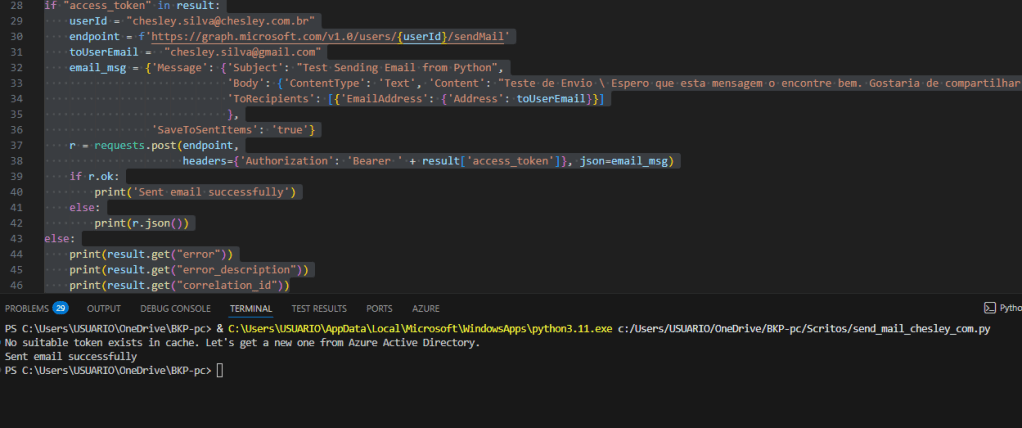This screenshot has width=1022, height=428.
Task: Click 'Sent email successfully' terminal output line
Action: coord(71,357)
